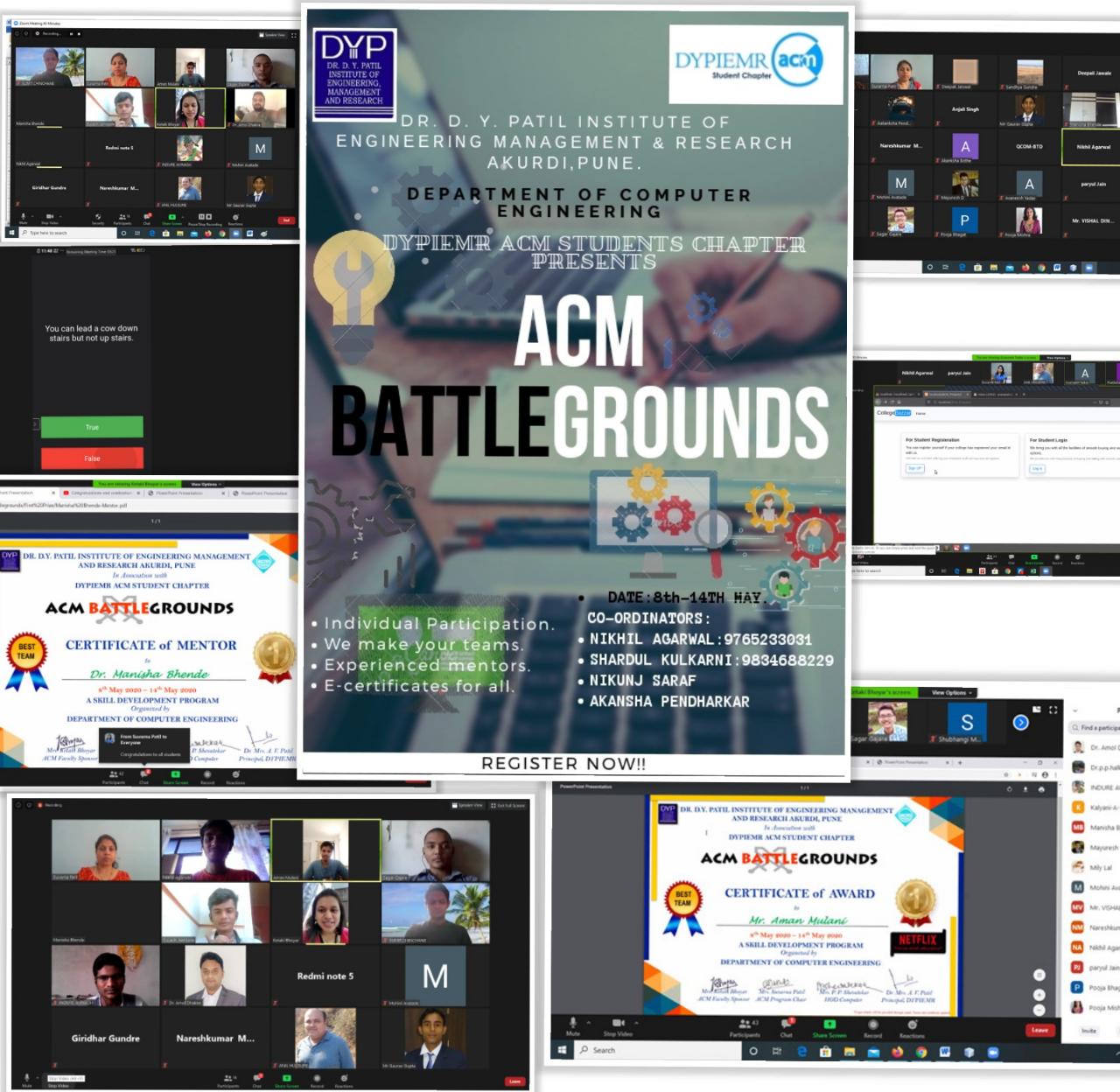
Task: Print the award certificate PDF
Action: [1041, 789]
